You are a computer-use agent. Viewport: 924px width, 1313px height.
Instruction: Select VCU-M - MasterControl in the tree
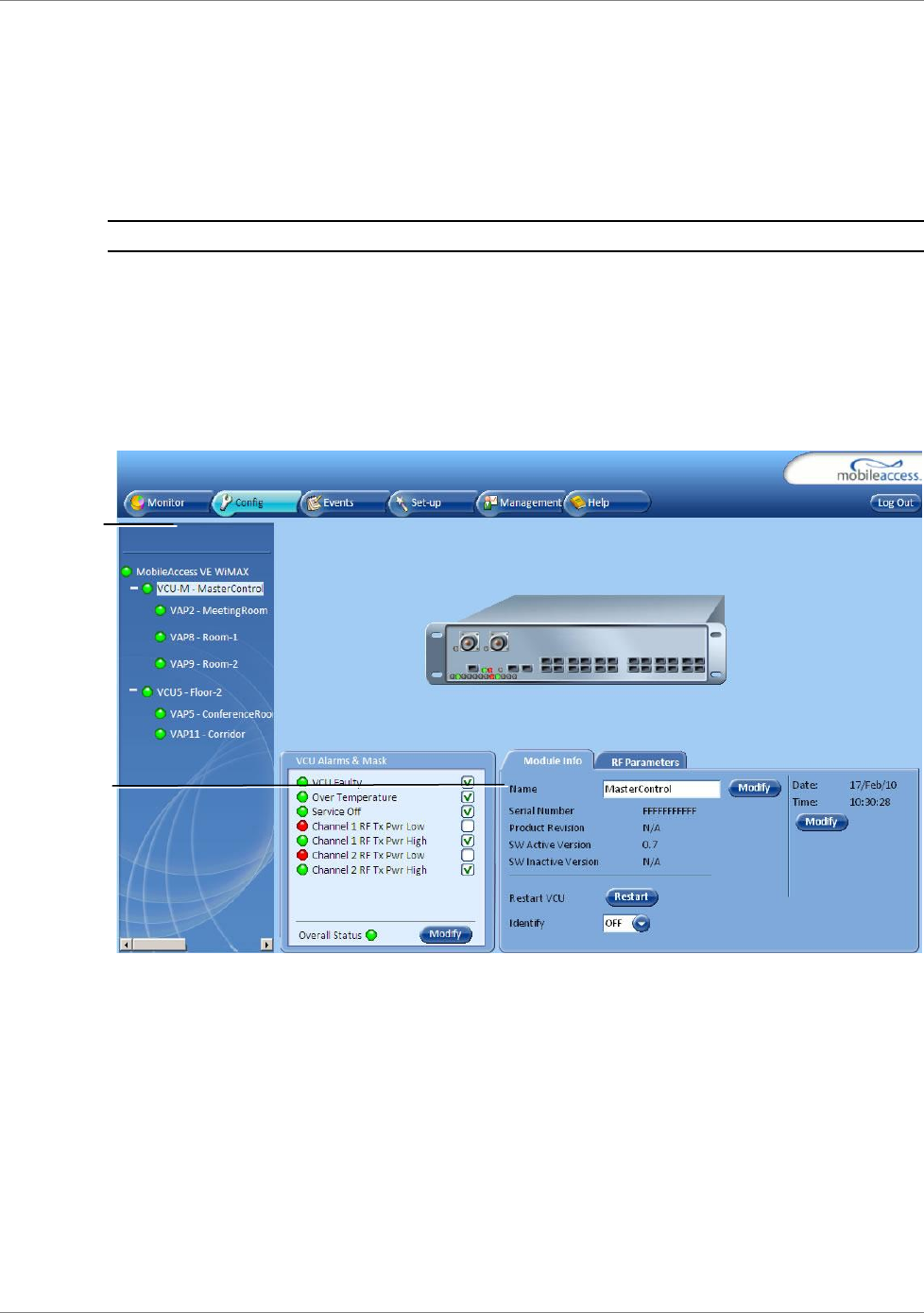click(x=210, y=588)
